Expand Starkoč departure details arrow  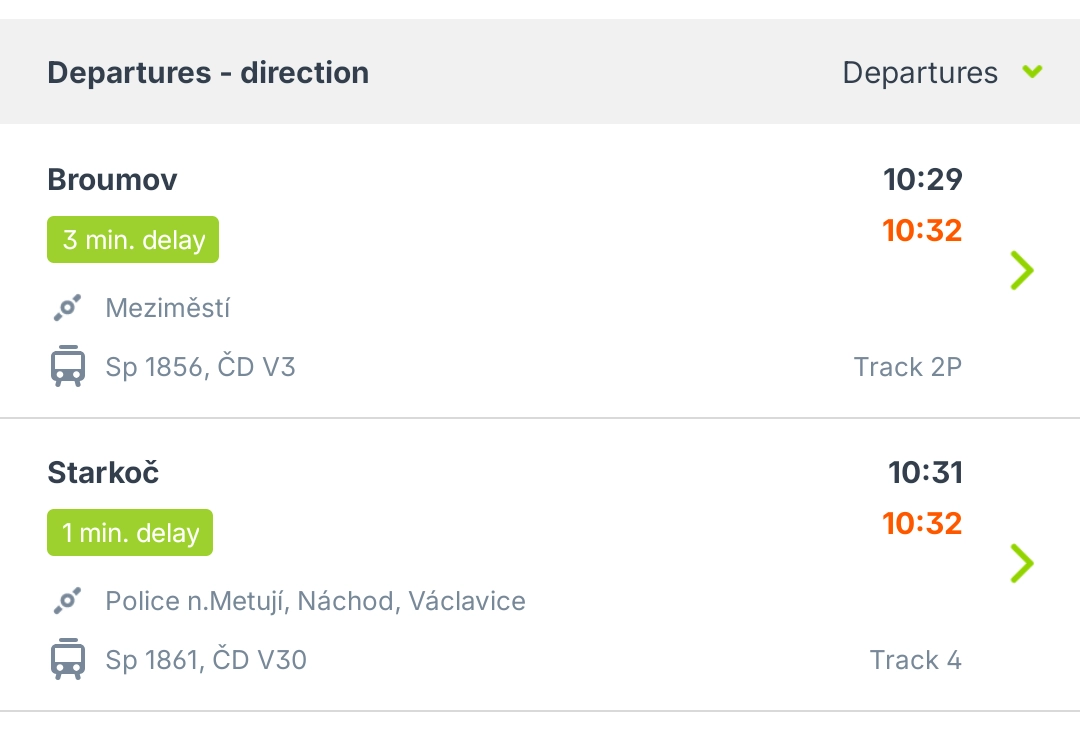[1021, 563]
